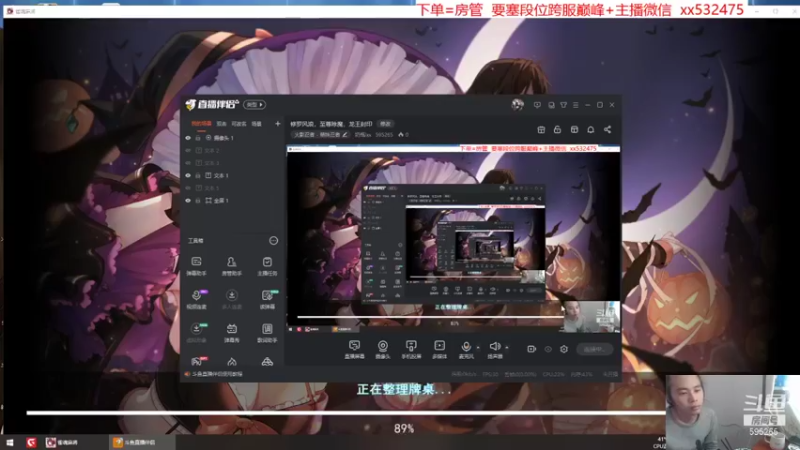The image size is (800, 450).
Task: Open the flame tool in bottom toolbox row
Action: click(232, 362)
